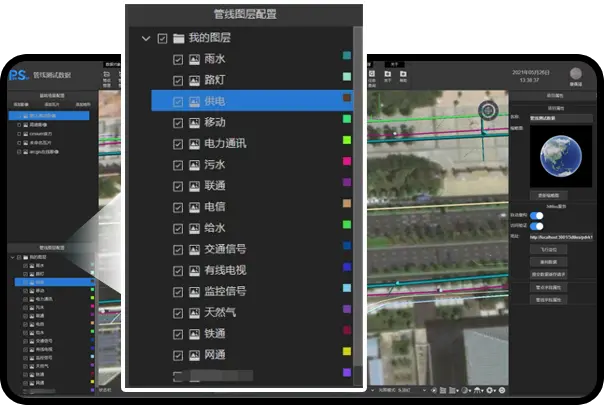Open the color swatch for the 雨水 layer
This screenshot has height=405, width=604.
(347, 55)
